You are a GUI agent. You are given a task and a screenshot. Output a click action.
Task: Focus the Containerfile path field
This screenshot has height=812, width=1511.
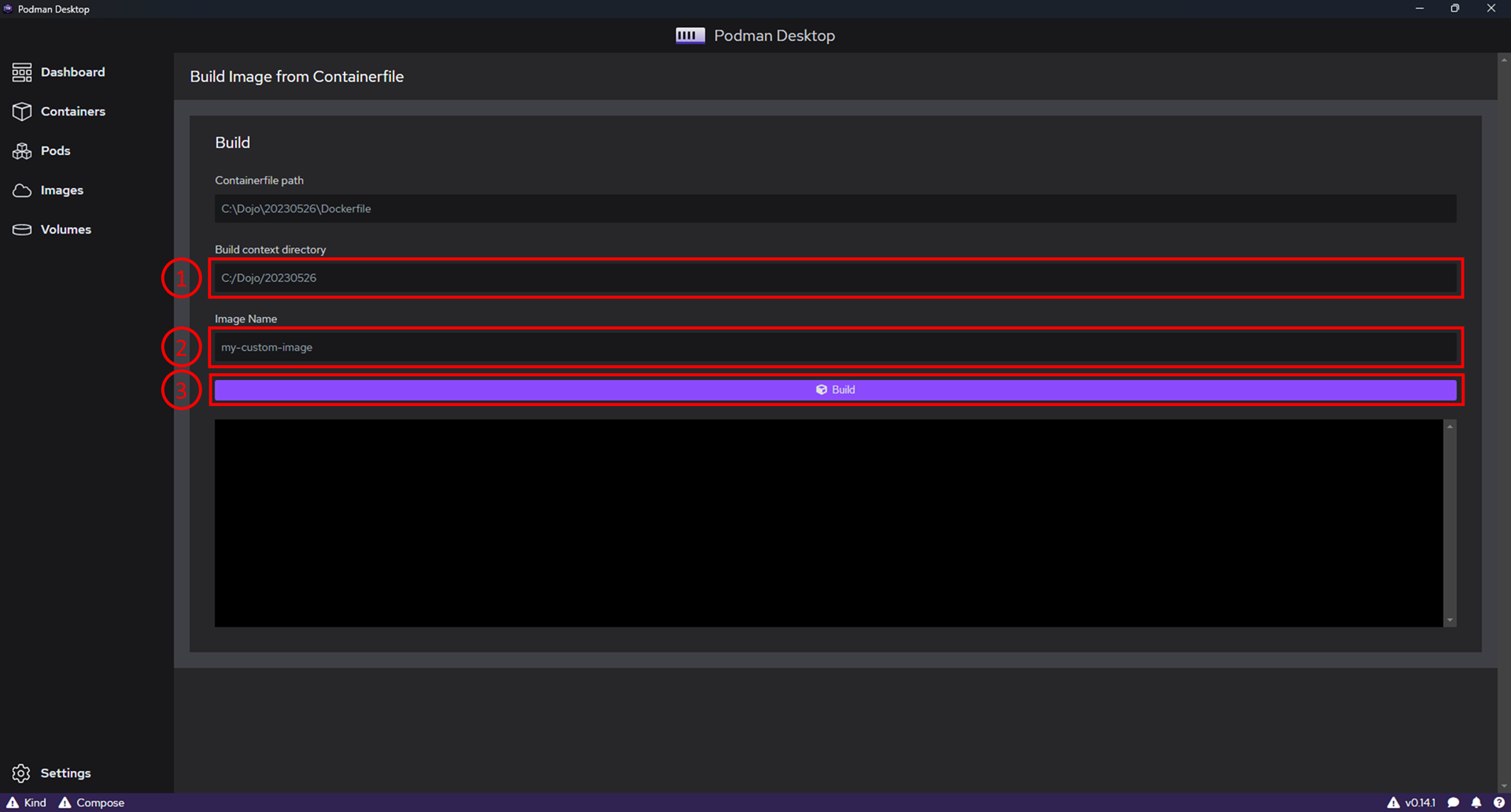pyautogui.click(x=836, y=209)
